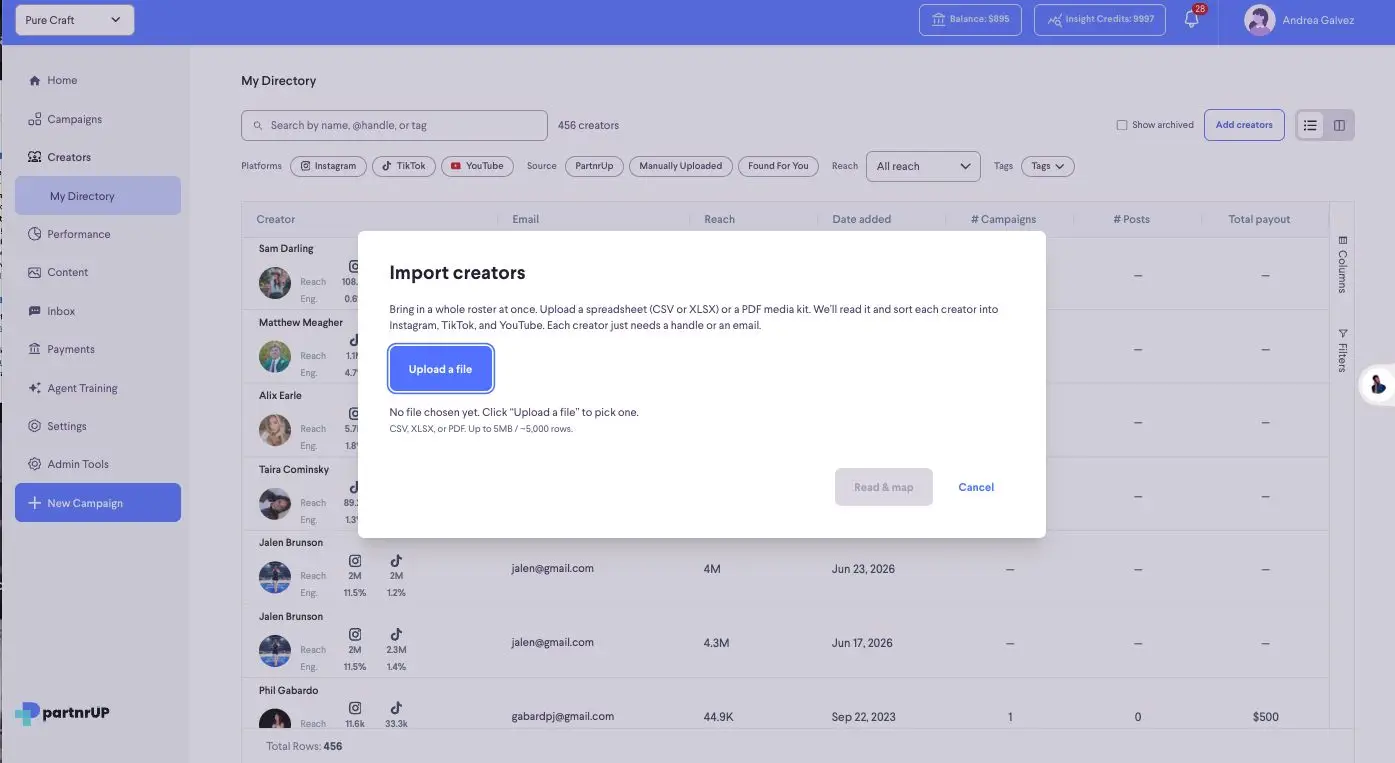Click Alix Earle's avatar thumbnail
The height and width of the screenshot is (763, 1395).
[x=275, y=430]
